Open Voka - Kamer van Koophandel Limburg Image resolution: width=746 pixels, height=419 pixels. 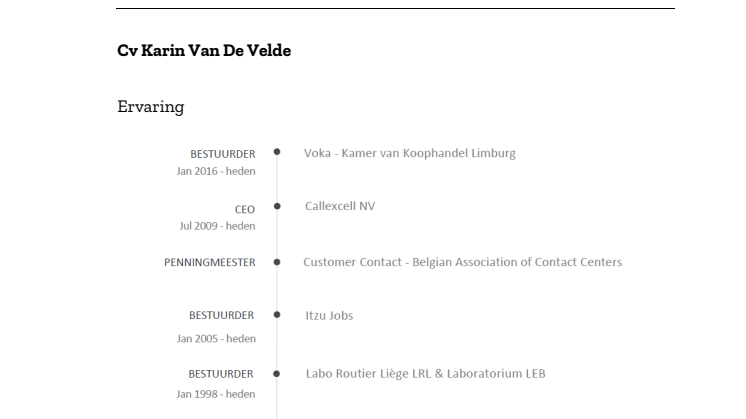tap(410, 153)
